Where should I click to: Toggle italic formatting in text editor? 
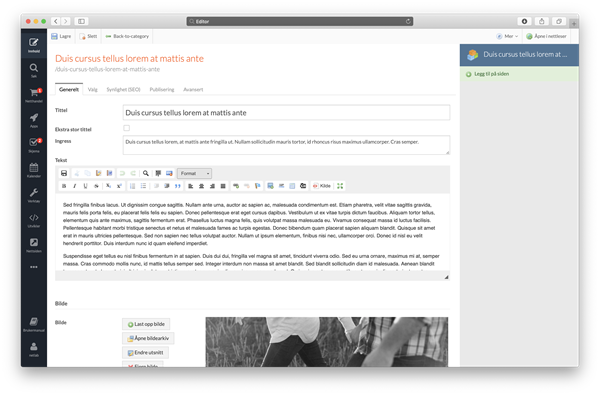tap(75, 186)
